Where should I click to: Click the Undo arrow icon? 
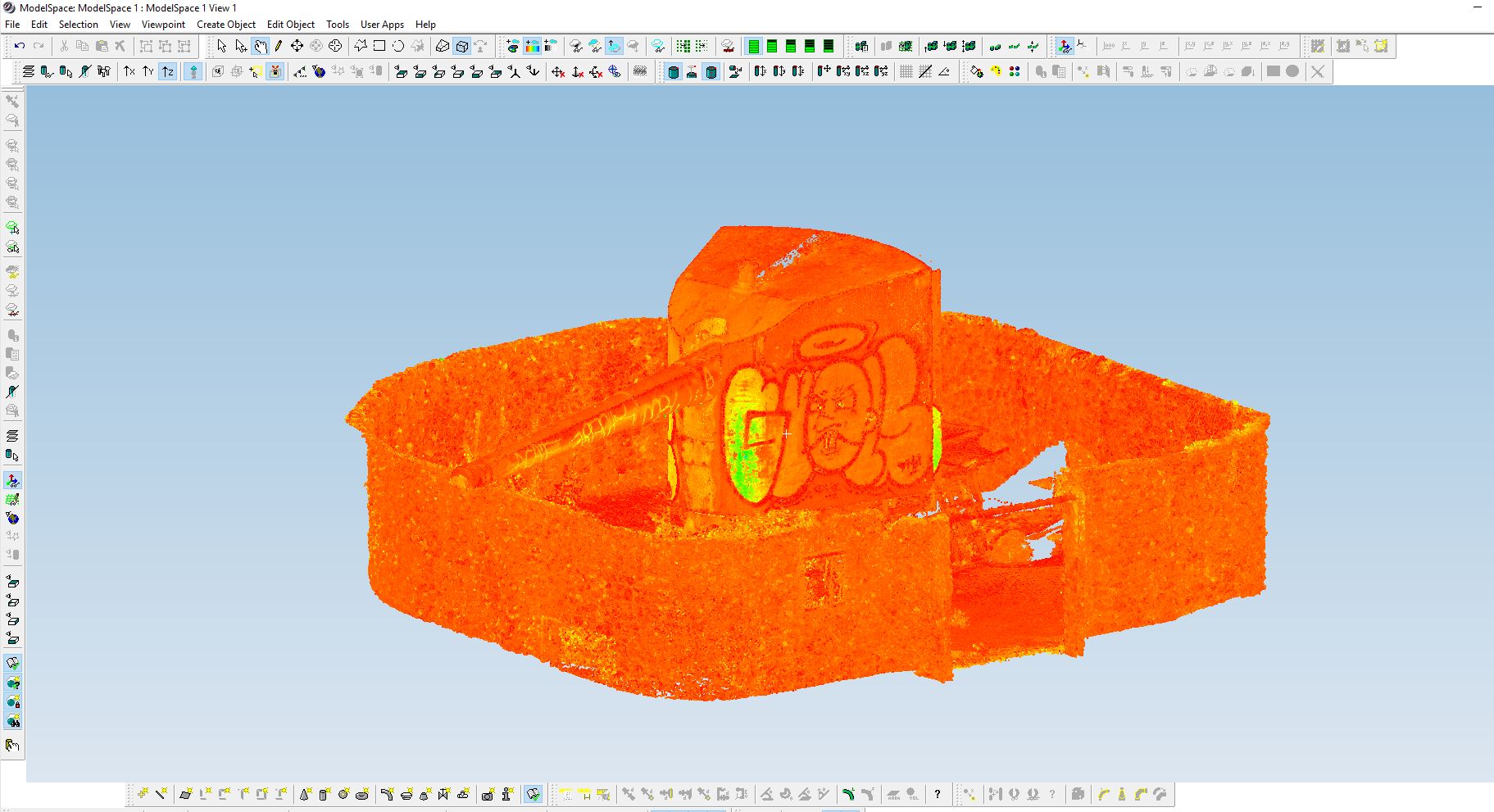pos(20,46)
